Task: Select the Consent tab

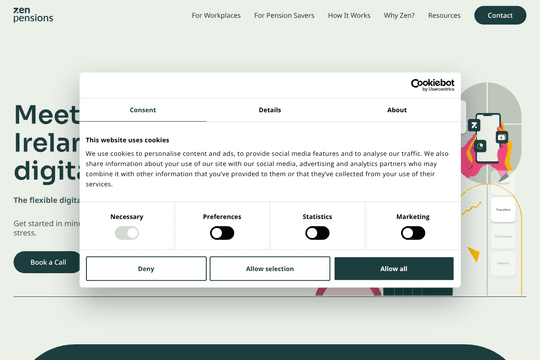Action: click(143, 110)
